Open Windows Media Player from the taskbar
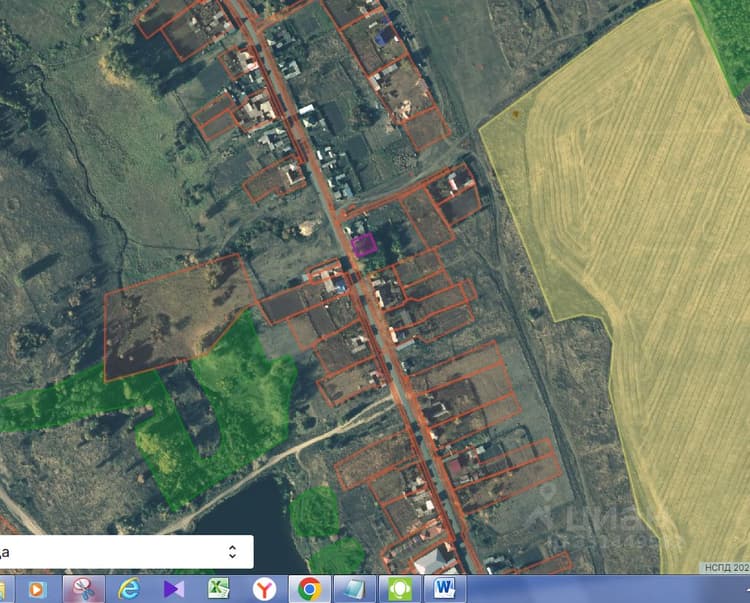 point(36,589)
